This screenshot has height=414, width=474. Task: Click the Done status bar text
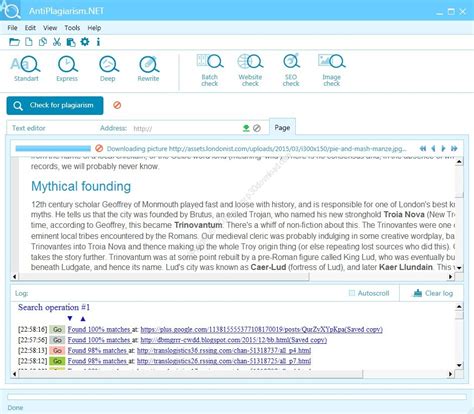coord(15,408)
